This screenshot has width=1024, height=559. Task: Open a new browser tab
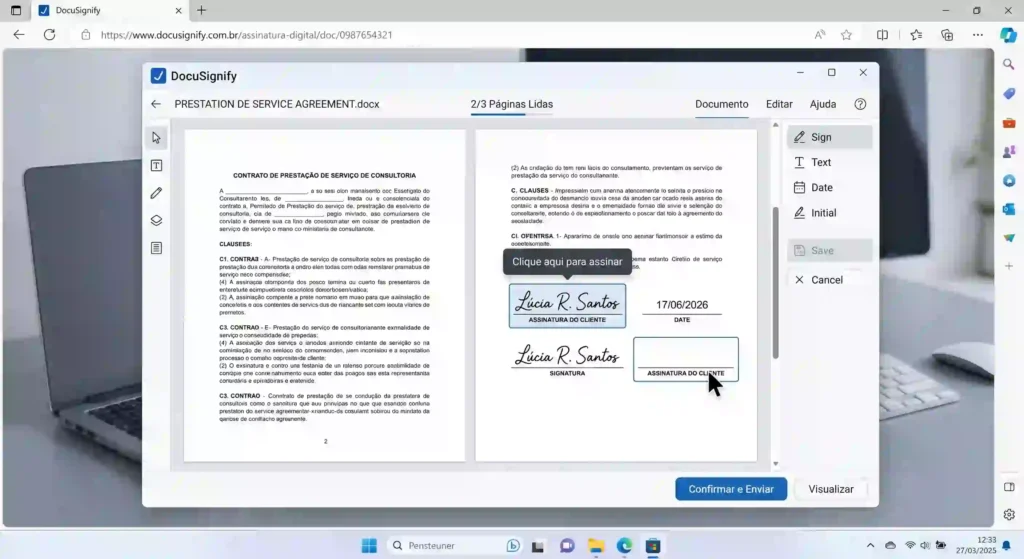point(201,10)
